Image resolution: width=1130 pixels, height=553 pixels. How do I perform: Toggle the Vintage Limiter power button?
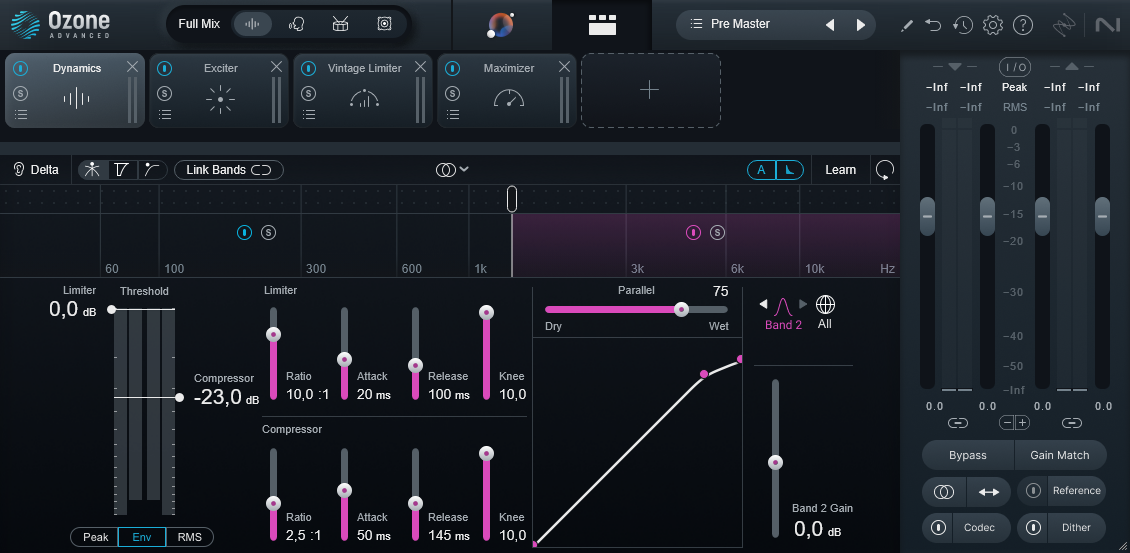pos(309,68)
